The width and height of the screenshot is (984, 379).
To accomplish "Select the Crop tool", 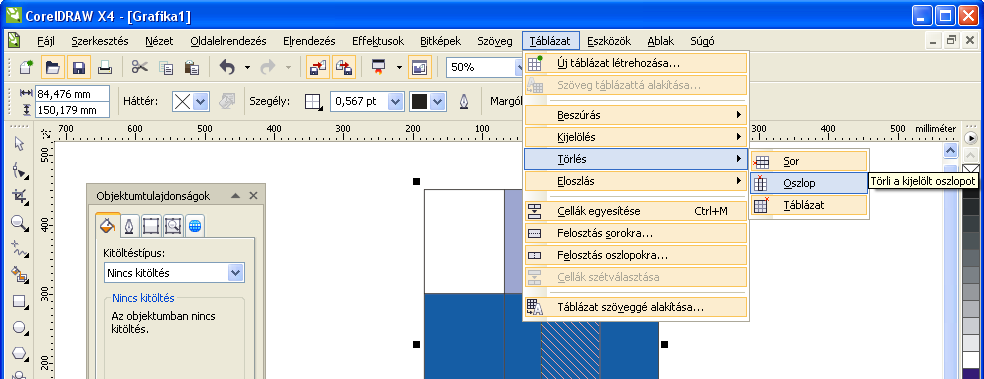I will pyautogui.click(x=19, y=196).
